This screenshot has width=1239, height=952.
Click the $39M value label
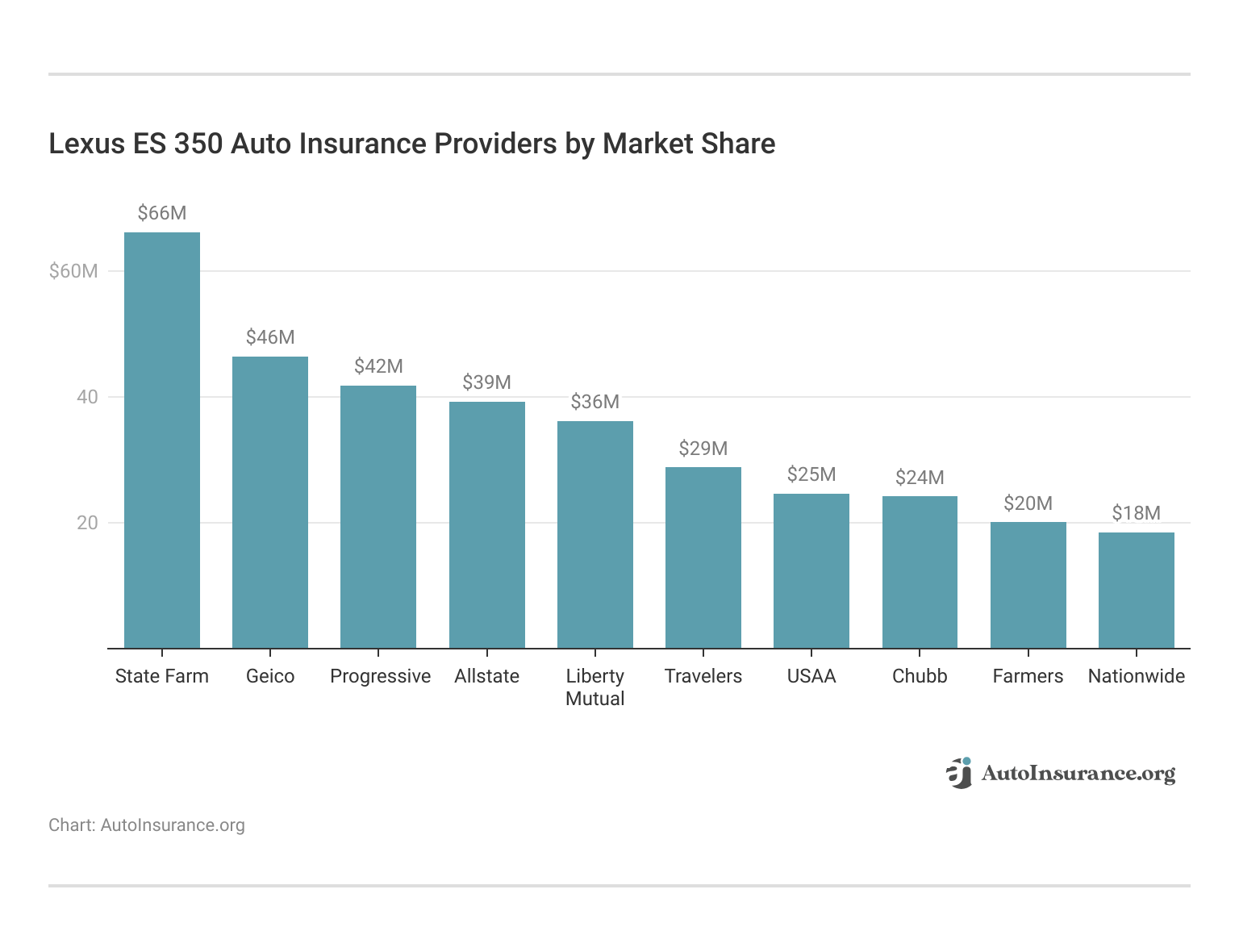pyautogui.click(x=487, y=382)
